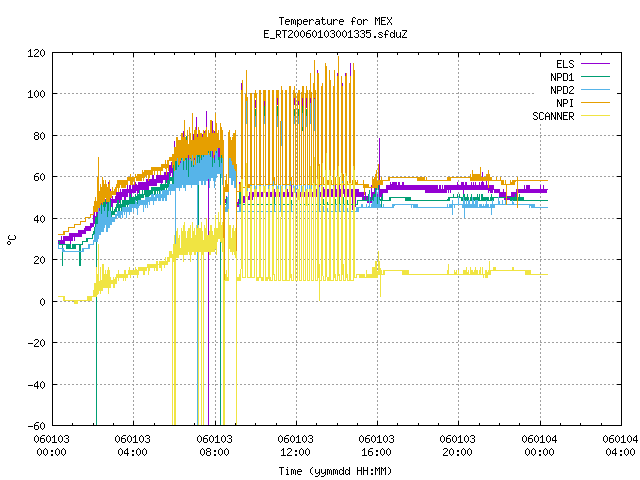The width and height of the screenshot is (640, 480).
Task: Click the 060104 00:00 x-axis tick label
Action: pyautogui.click(x=540, y=446)
